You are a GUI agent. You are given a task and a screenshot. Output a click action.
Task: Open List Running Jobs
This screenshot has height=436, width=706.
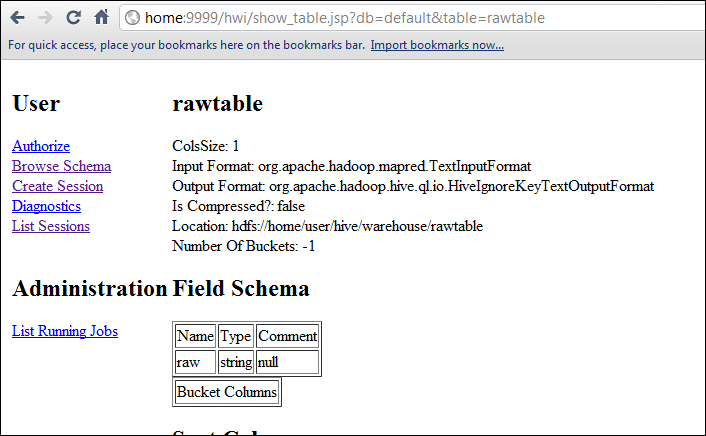click(x=65, y=331)
